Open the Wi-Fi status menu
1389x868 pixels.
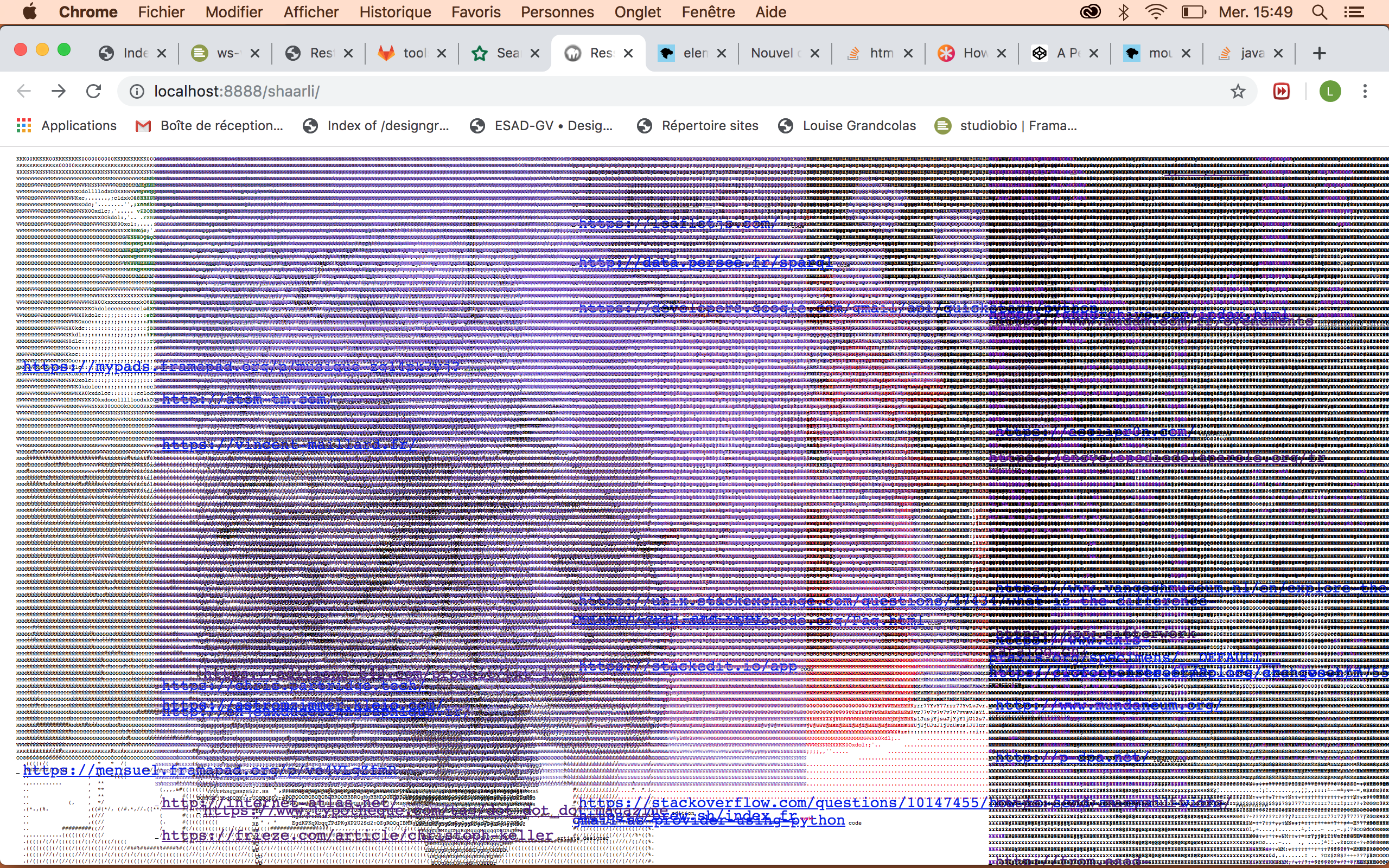pos(1155,12)
